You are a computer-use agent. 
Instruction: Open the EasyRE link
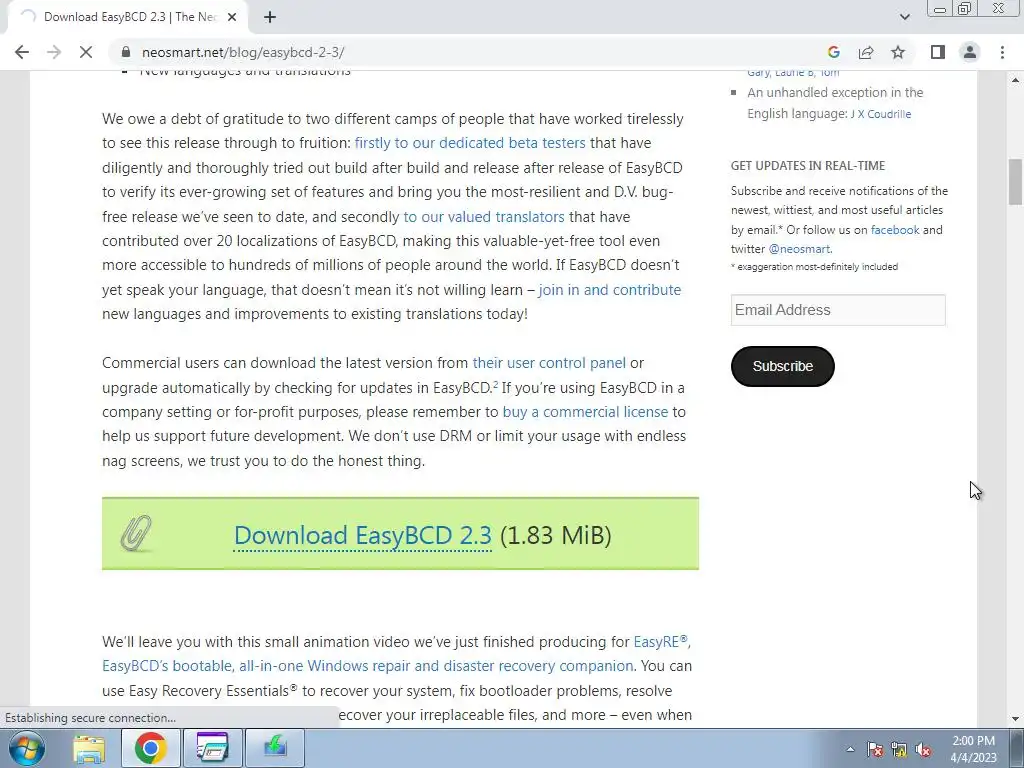pyautogui.click(x=660, y=642)
